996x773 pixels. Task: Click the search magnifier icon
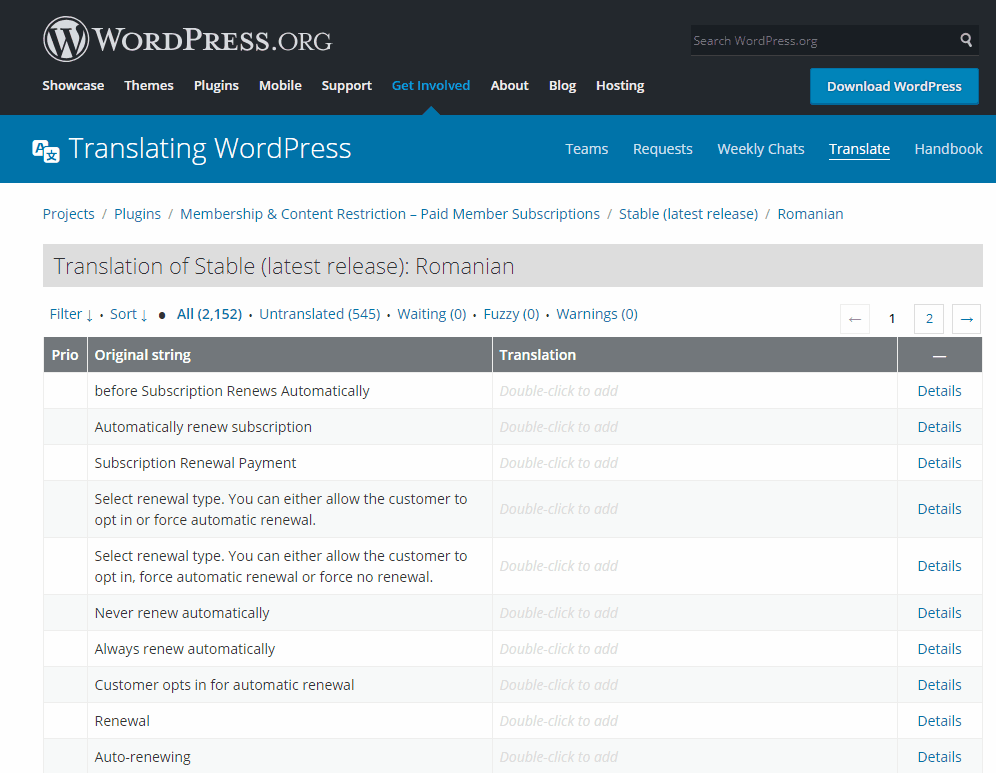966,40
